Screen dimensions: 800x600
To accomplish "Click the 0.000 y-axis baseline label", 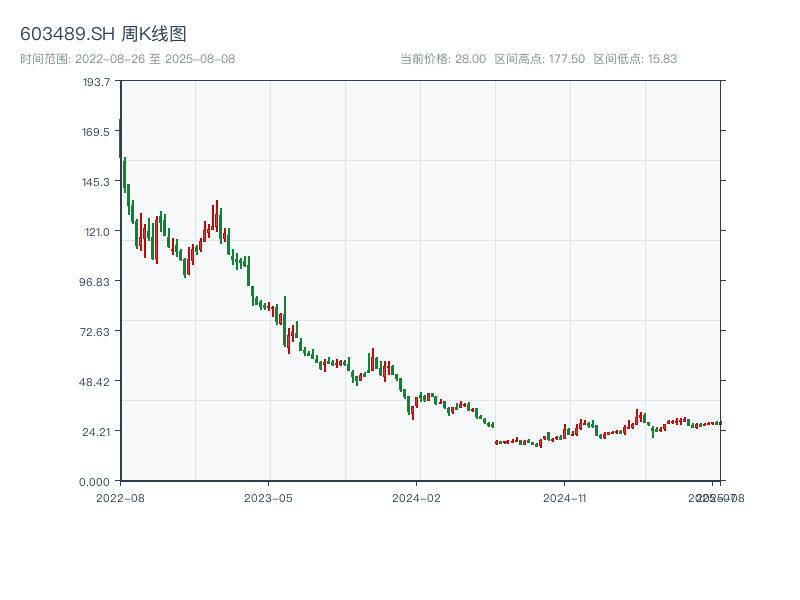I will pyautogui.click(x=96, y=481).
